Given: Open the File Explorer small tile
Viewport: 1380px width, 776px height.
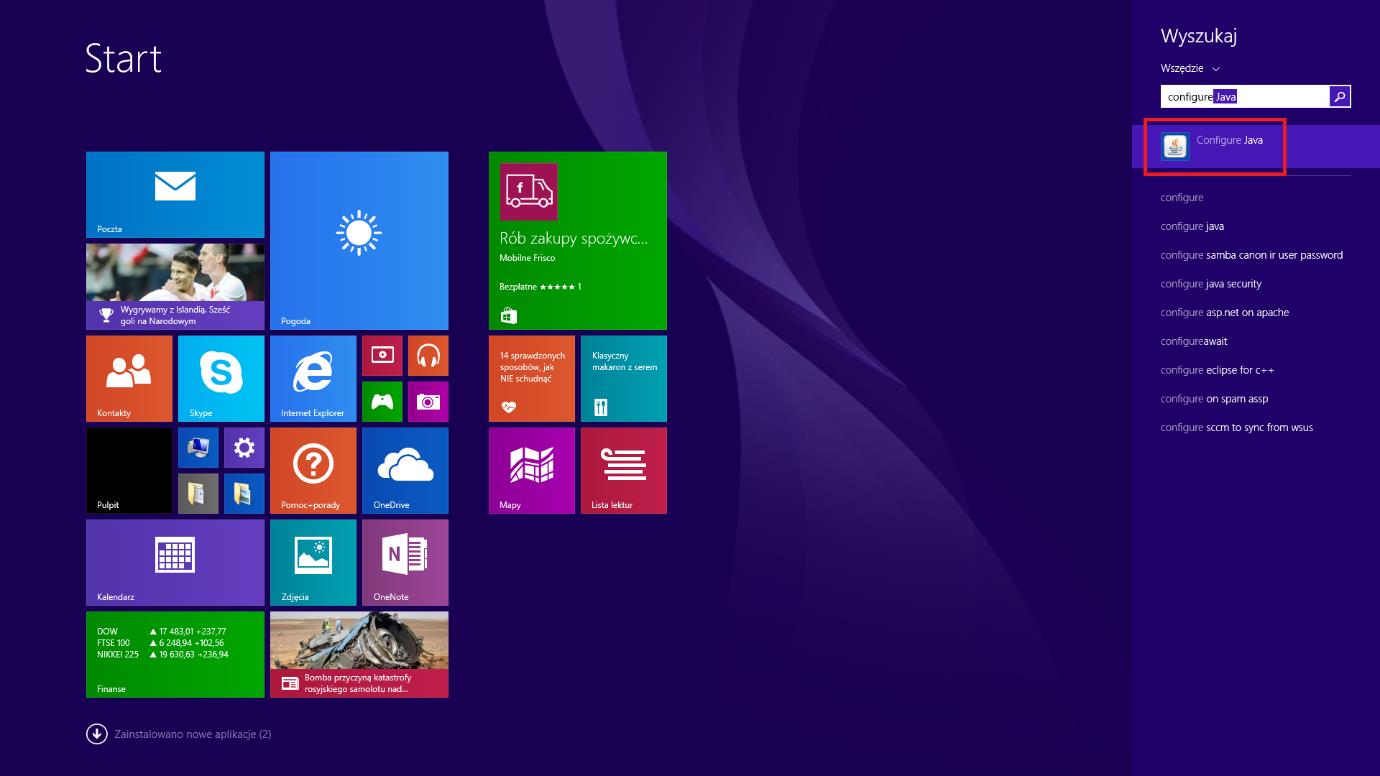Looking at the screenshot, I should (244, 493).
